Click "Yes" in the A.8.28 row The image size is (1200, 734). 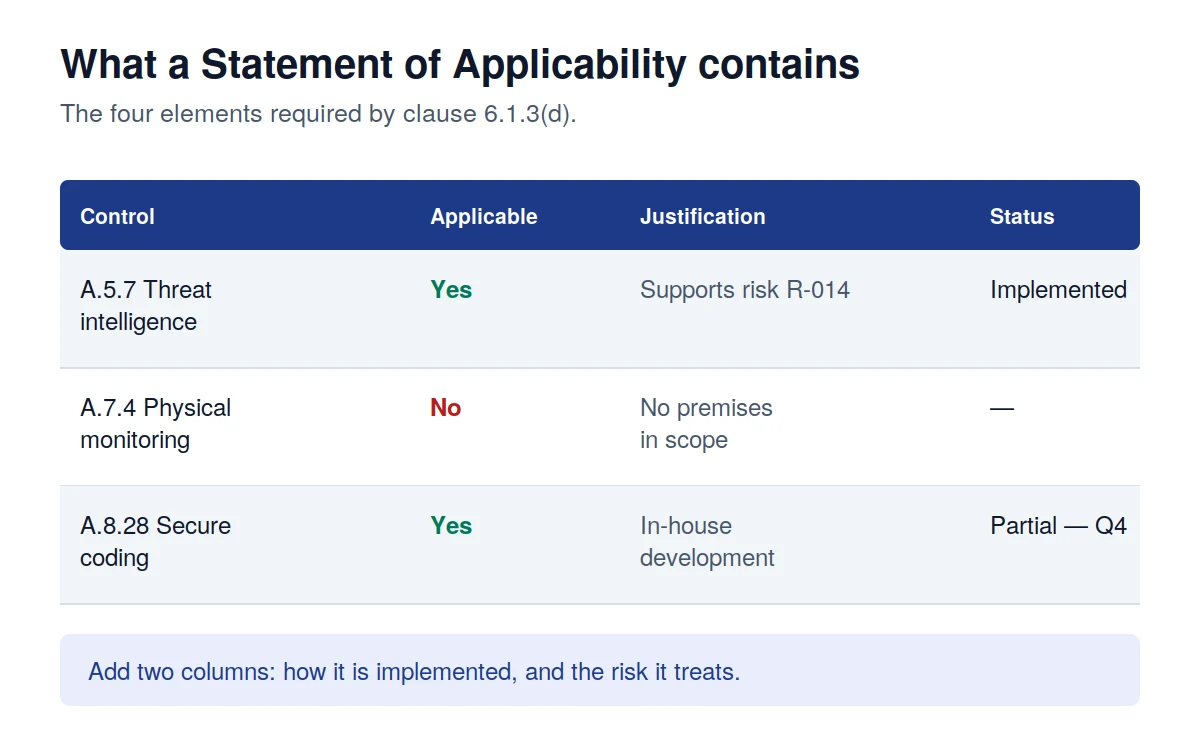click(x=451, y=526)
